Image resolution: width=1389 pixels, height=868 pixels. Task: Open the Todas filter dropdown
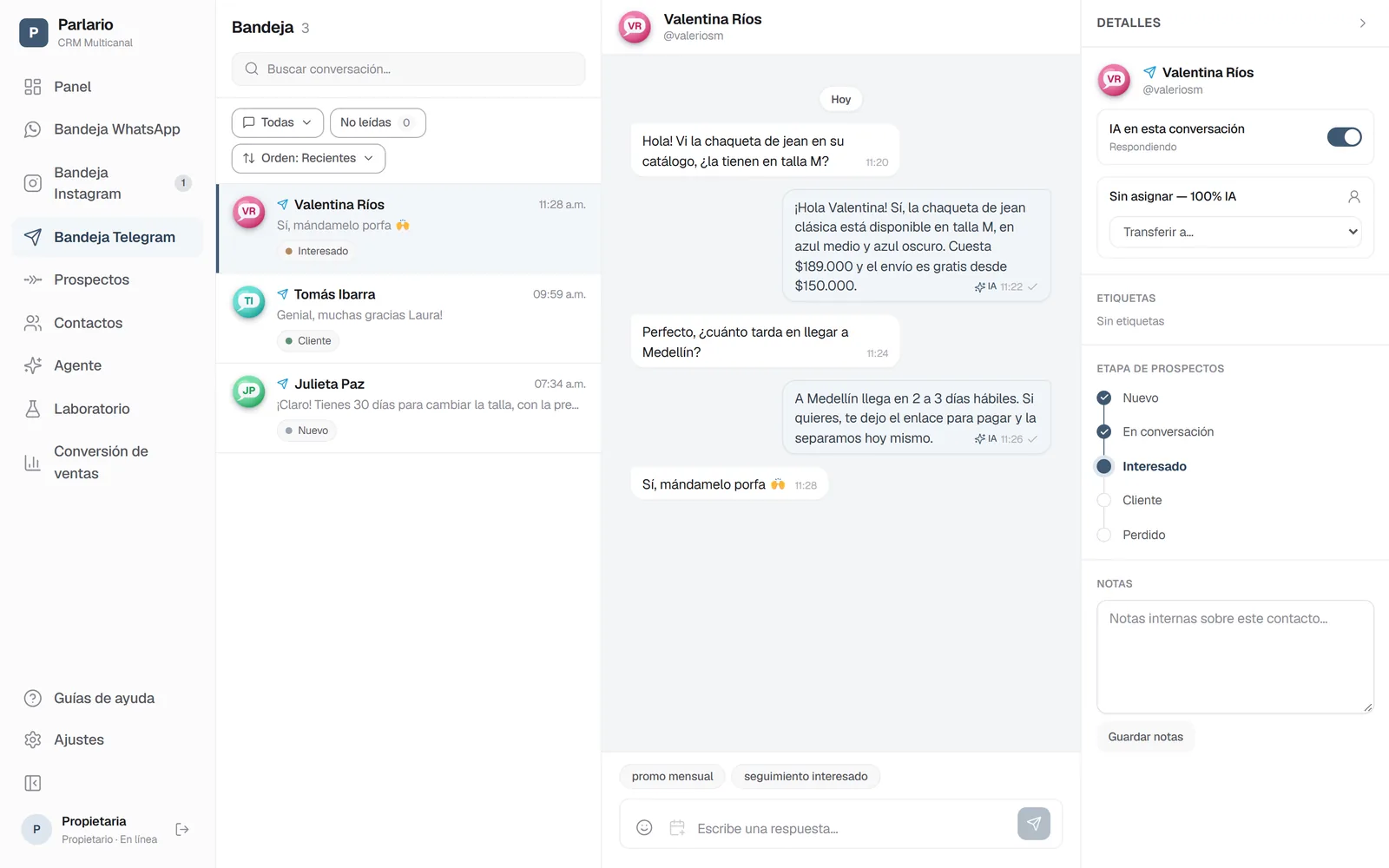point(278,122)
